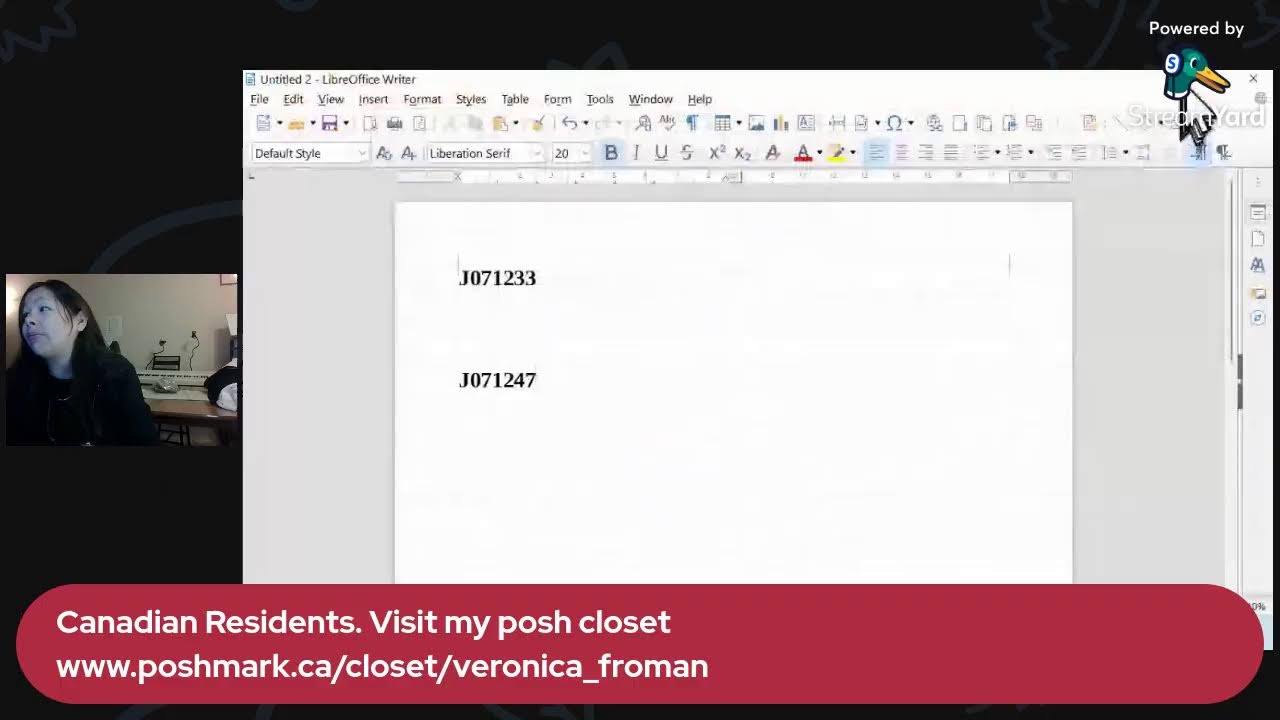Expand the font color dropdown arrow

819,153
